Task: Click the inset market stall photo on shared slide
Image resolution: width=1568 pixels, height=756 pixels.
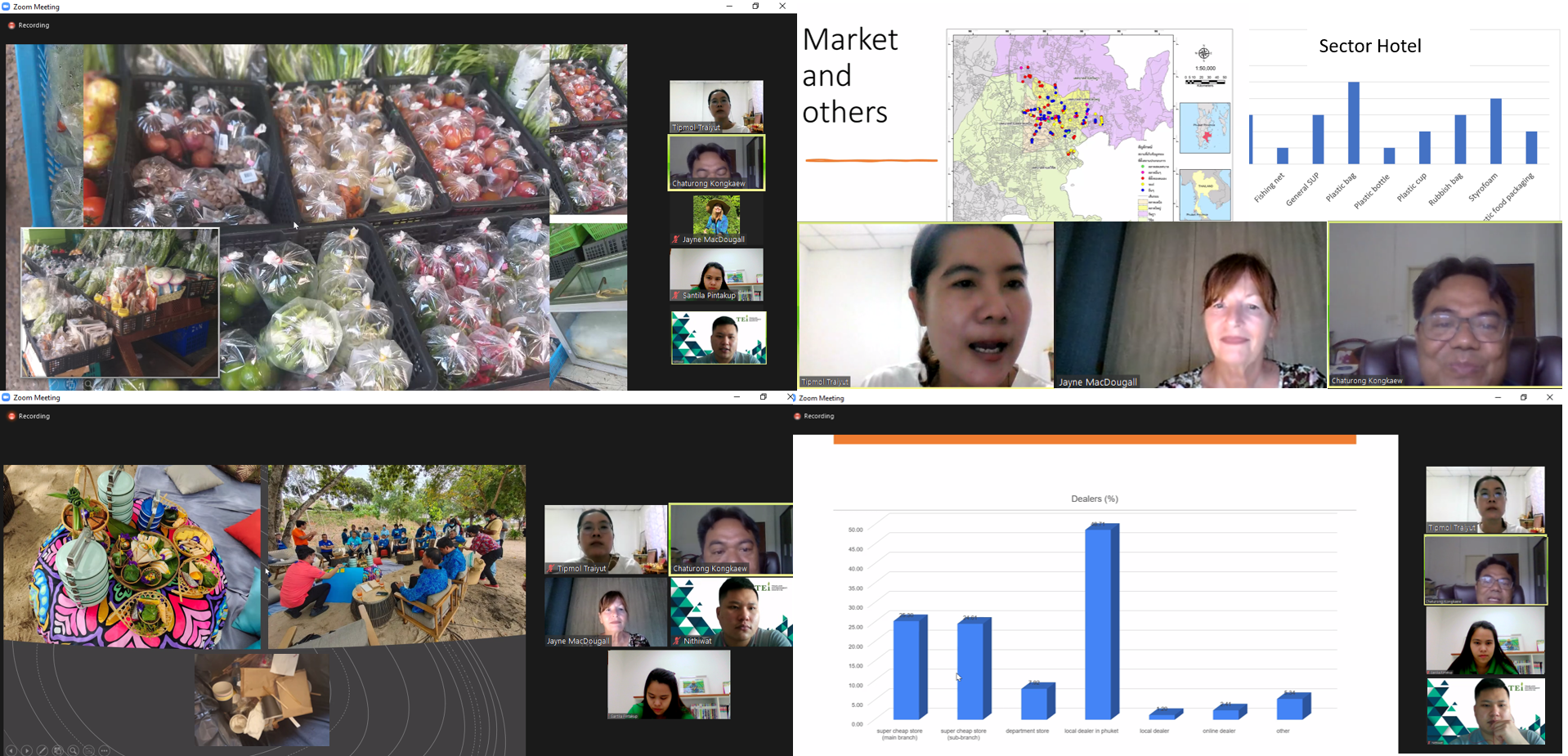Action: tap(120, 302)
